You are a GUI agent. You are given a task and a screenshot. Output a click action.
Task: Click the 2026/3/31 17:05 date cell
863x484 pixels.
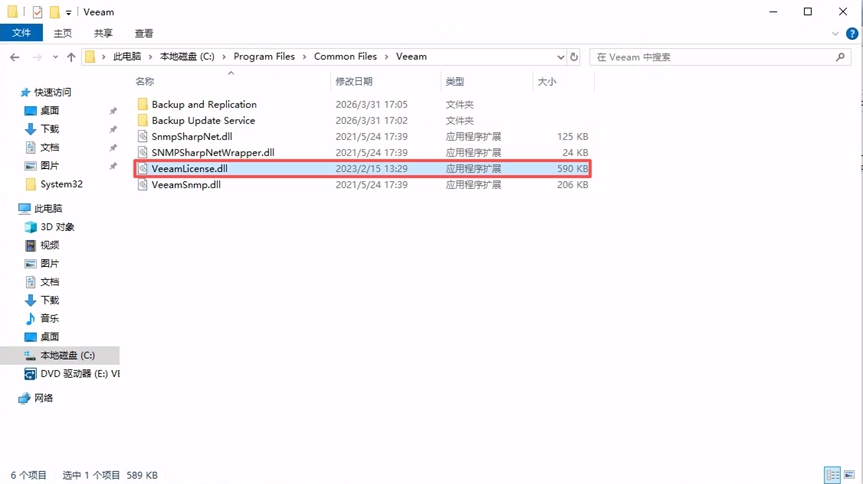click(372, 104)
